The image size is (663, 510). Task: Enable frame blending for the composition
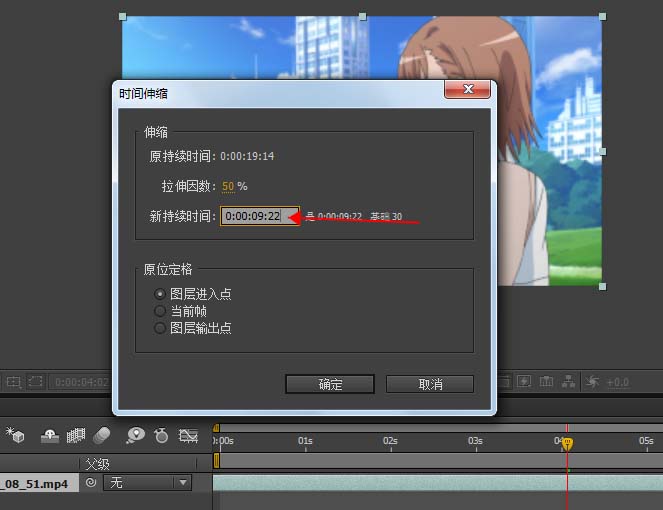pyautogui.click(x=76, y=435)
